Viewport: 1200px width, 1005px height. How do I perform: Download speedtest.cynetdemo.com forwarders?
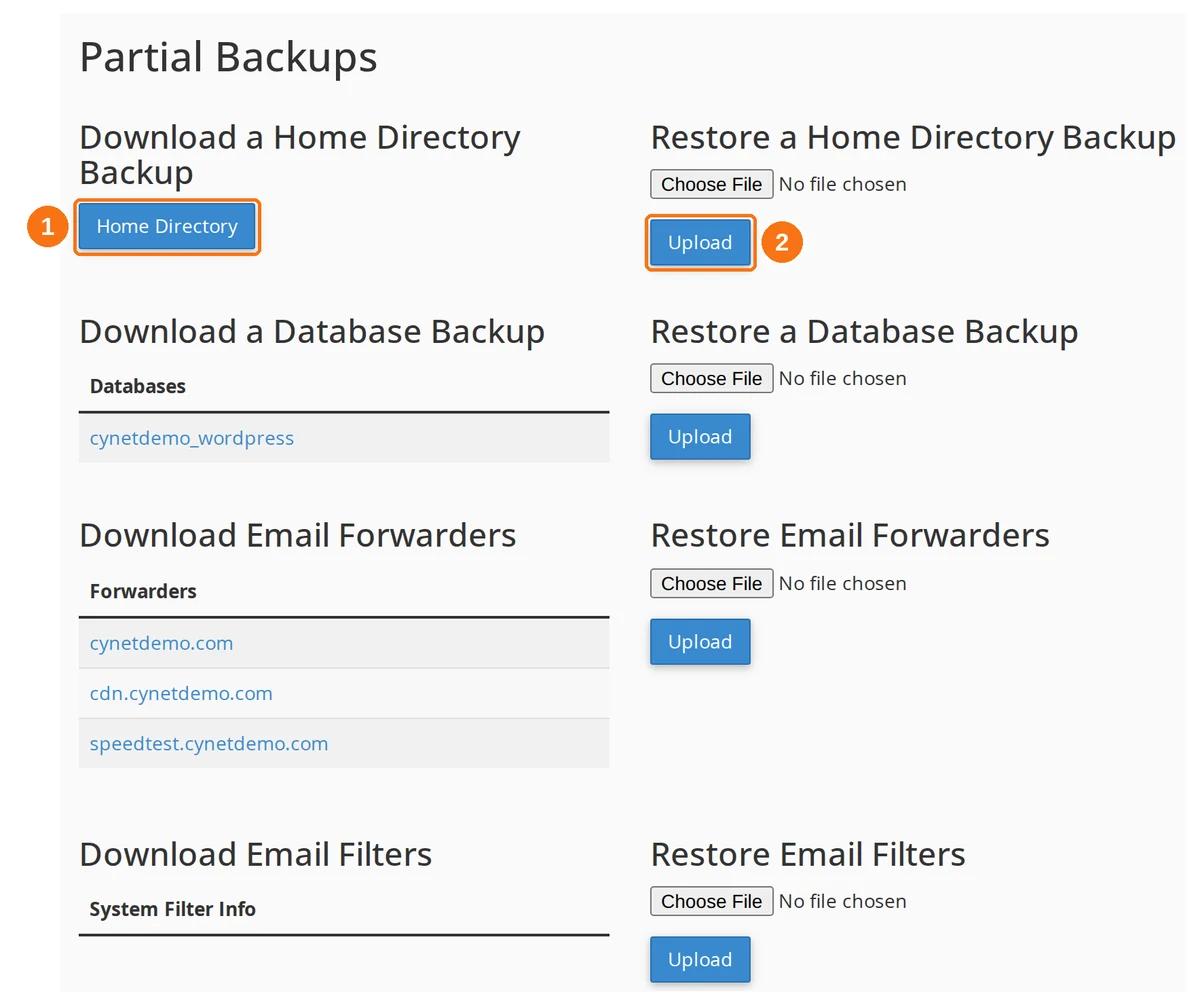209,744
